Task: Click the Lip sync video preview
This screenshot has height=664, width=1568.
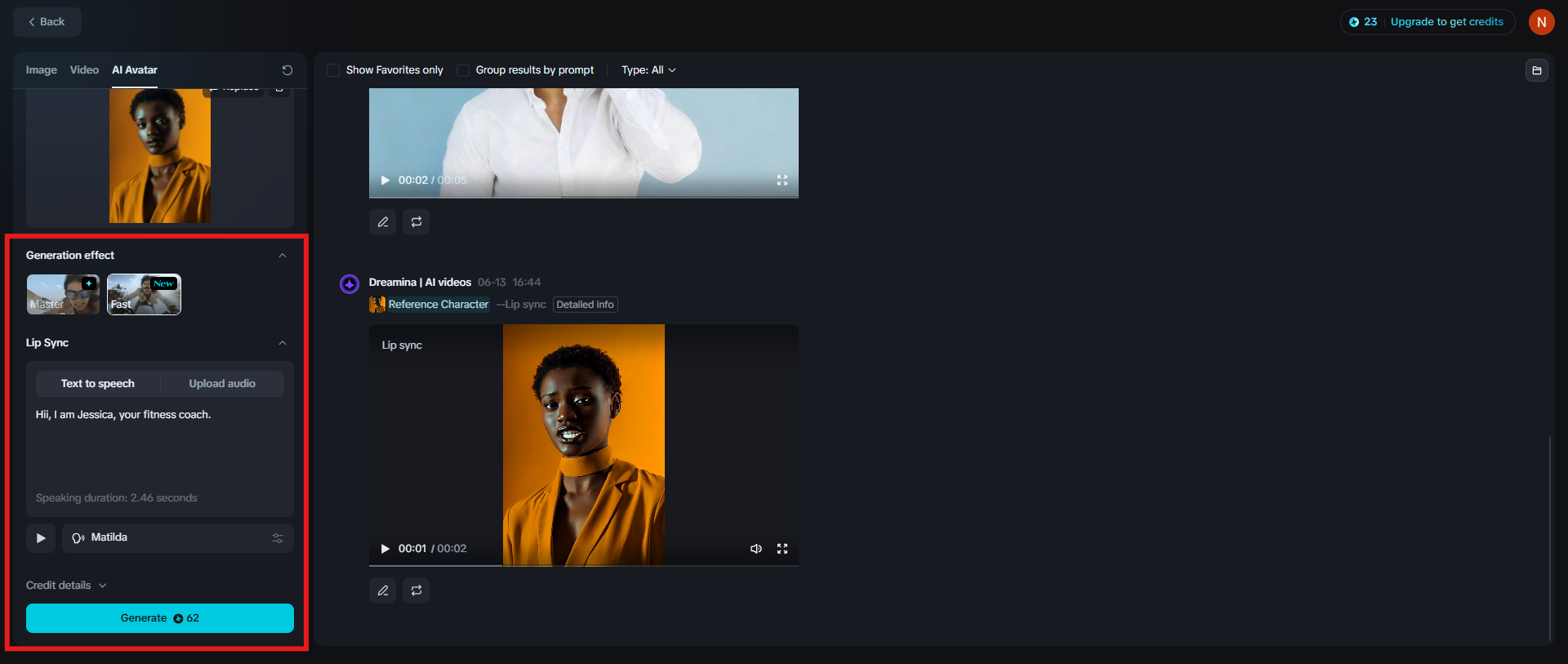Action: point(584,445)
